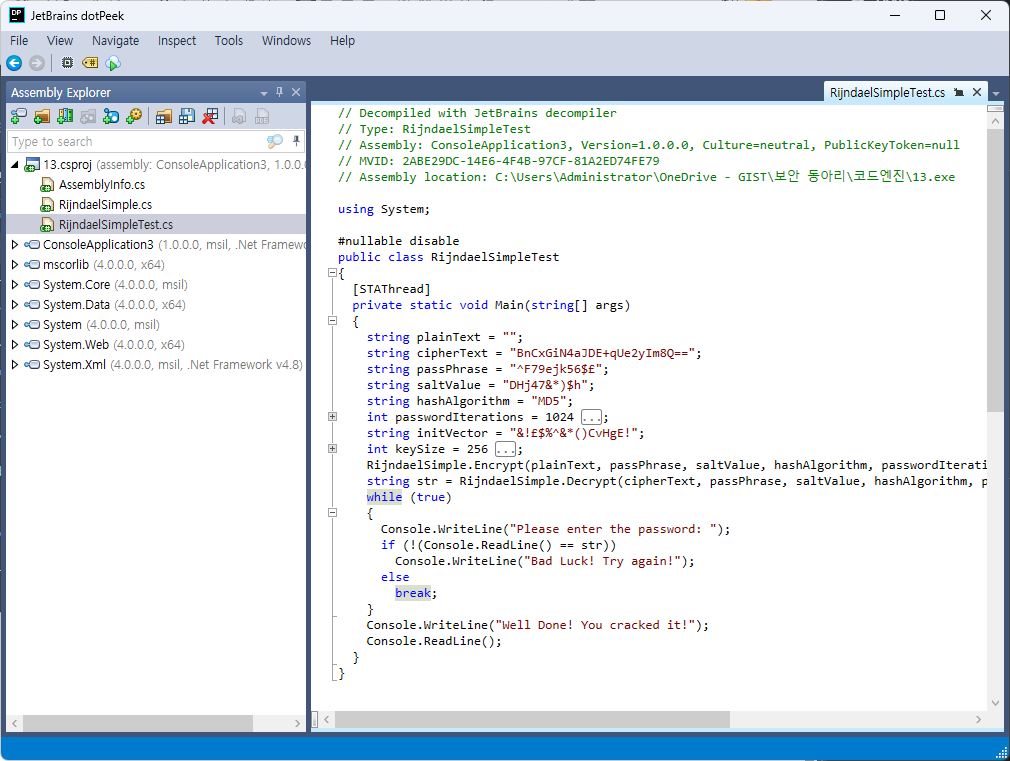Click the gear with plus add-process icon
This screenshot has height=761, width=1010.
[x=134, y=116]
